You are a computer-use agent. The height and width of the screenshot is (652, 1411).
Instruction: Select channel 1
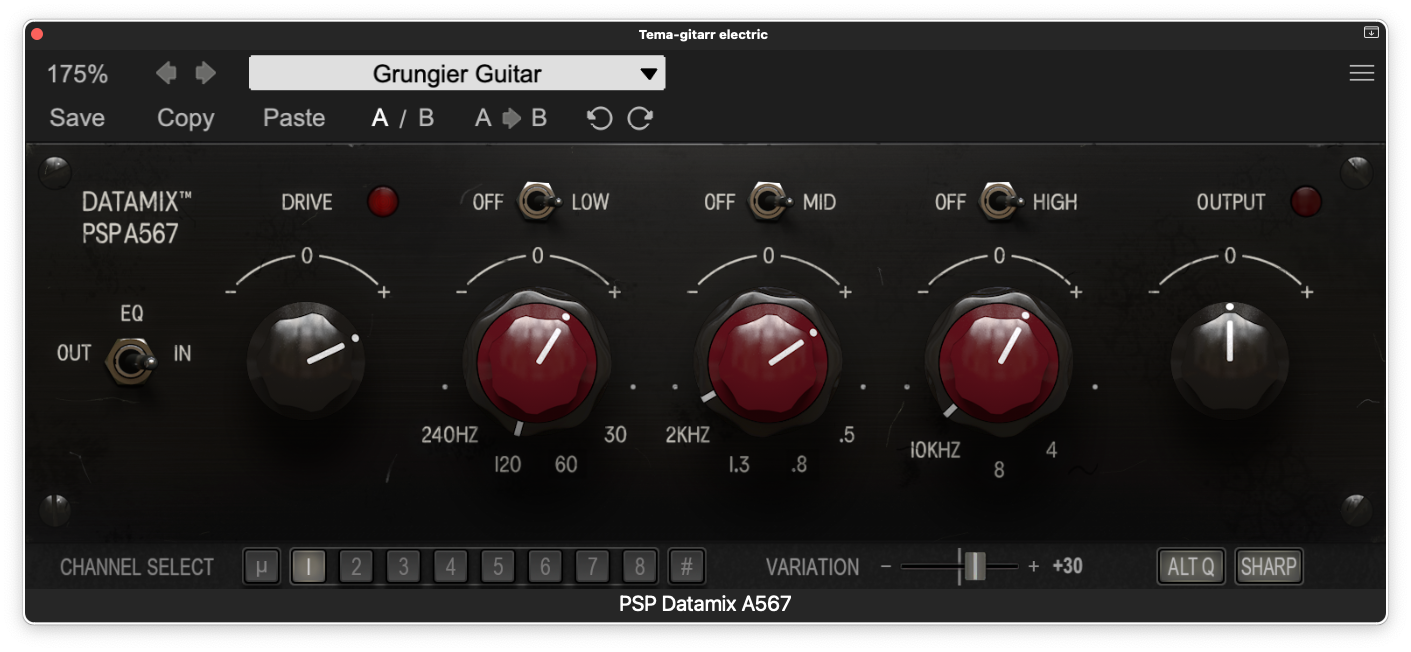tap(309, 567)
